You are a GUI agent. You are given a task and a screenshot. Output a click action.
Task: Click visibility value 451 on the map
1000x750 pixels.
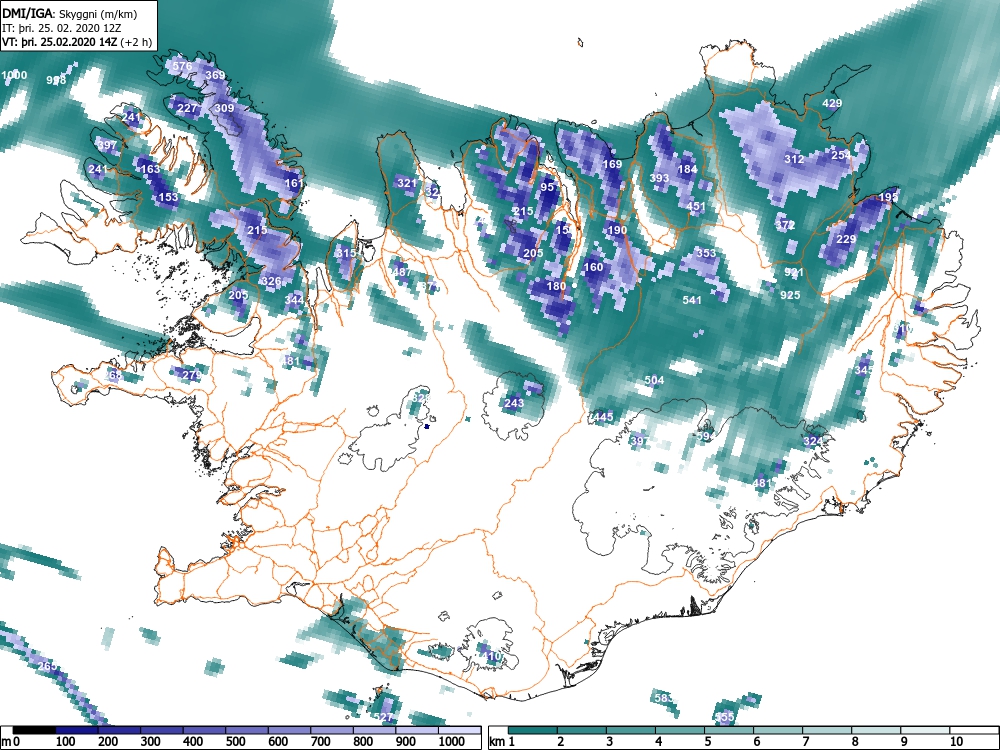696,207
